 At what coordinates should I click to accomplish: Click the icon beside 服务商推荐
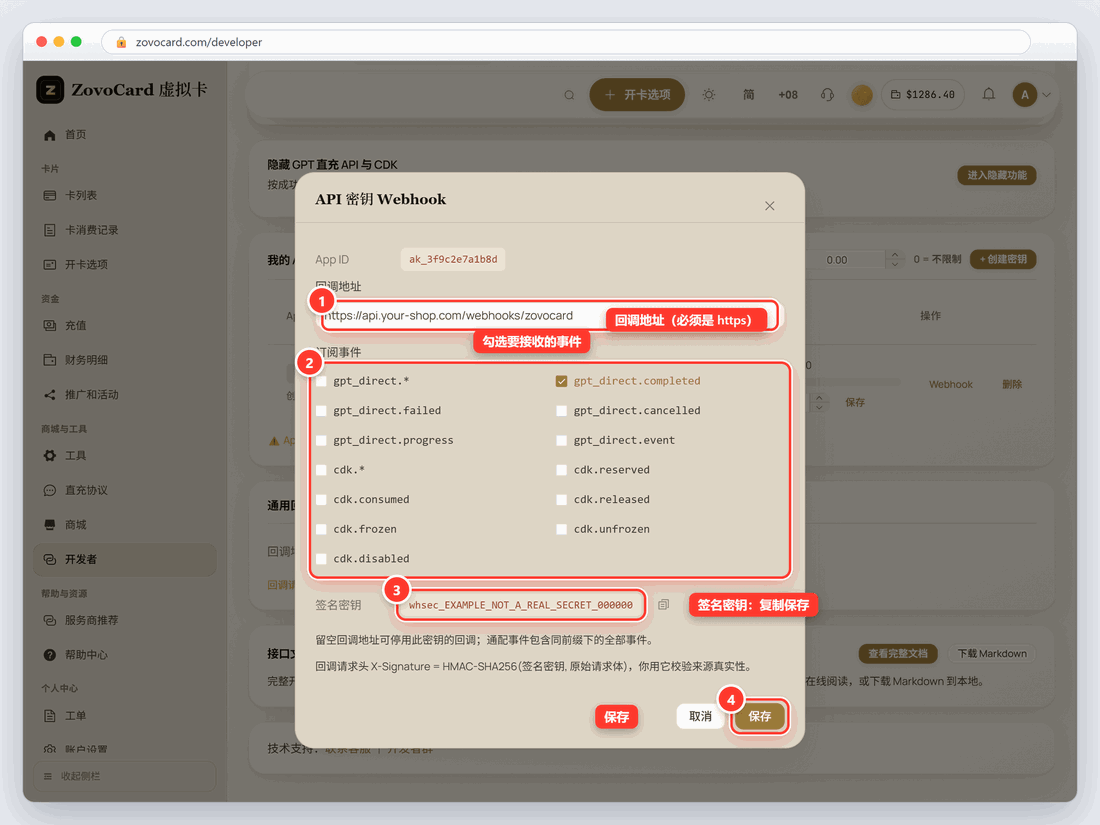coord(50,620)
